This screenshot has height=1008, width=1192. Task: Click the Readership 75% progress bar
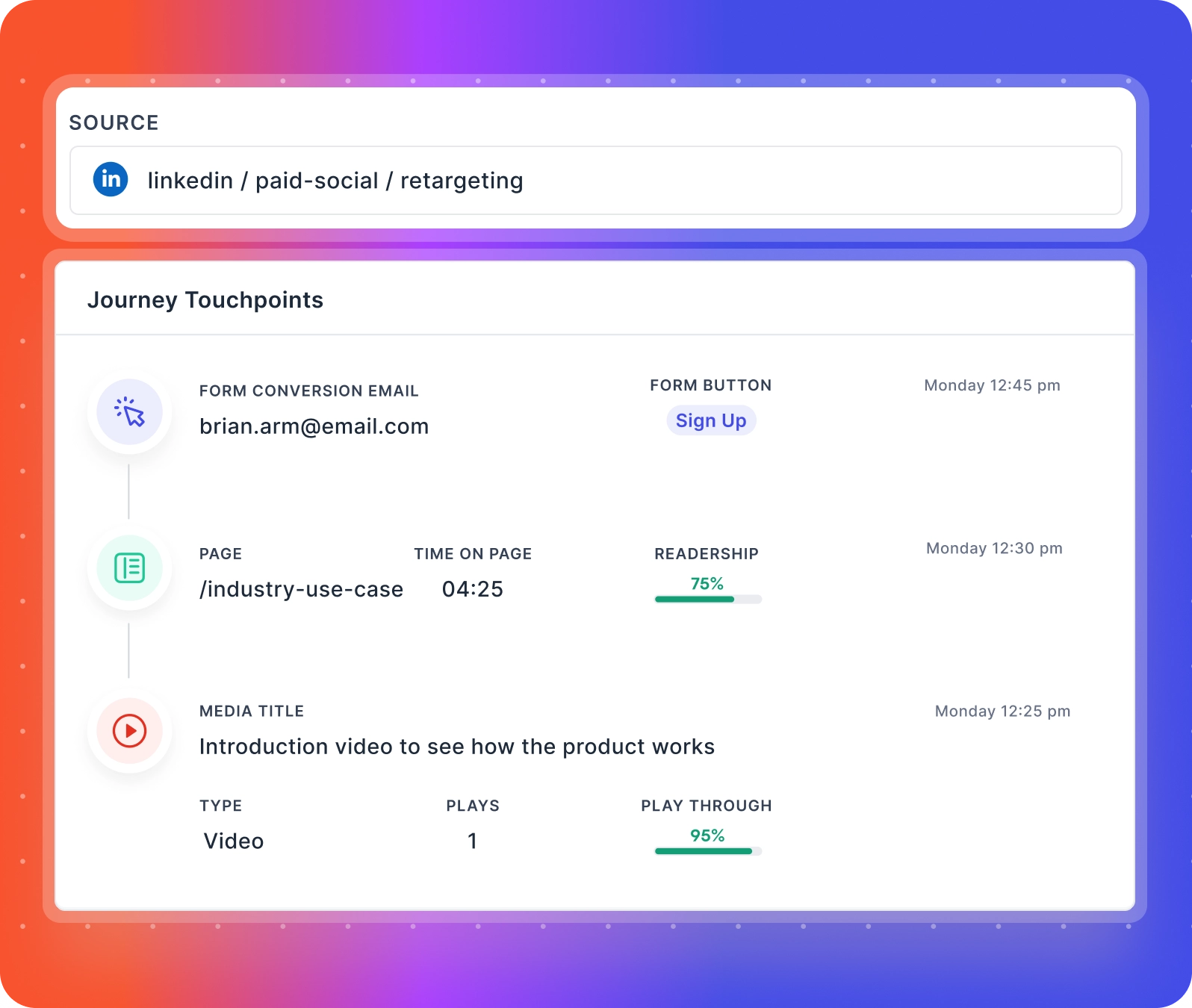(707, 599)
